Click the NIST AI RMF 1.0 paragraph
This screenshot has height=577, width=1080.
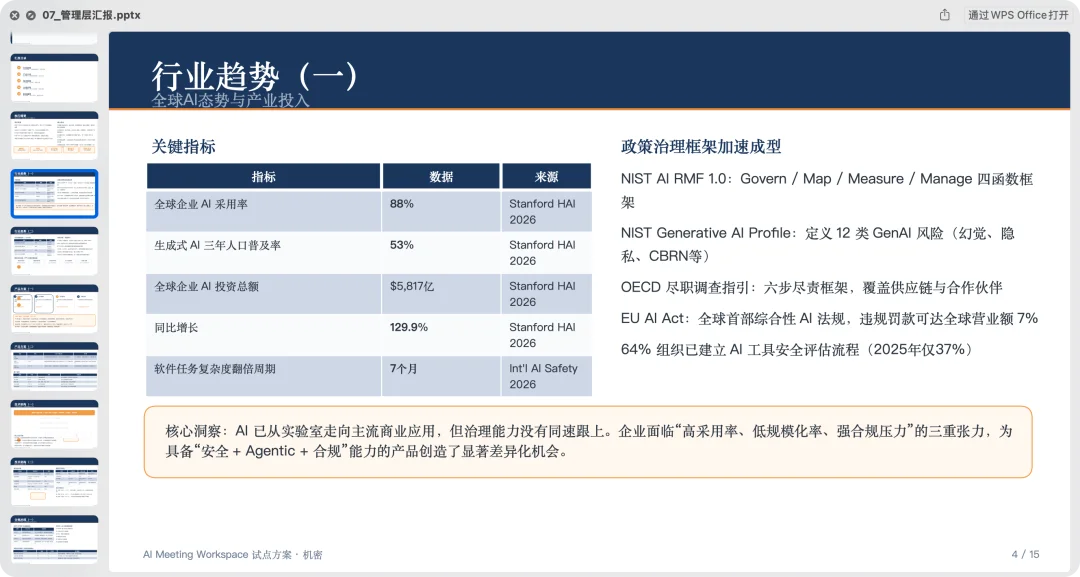[827, 190]
